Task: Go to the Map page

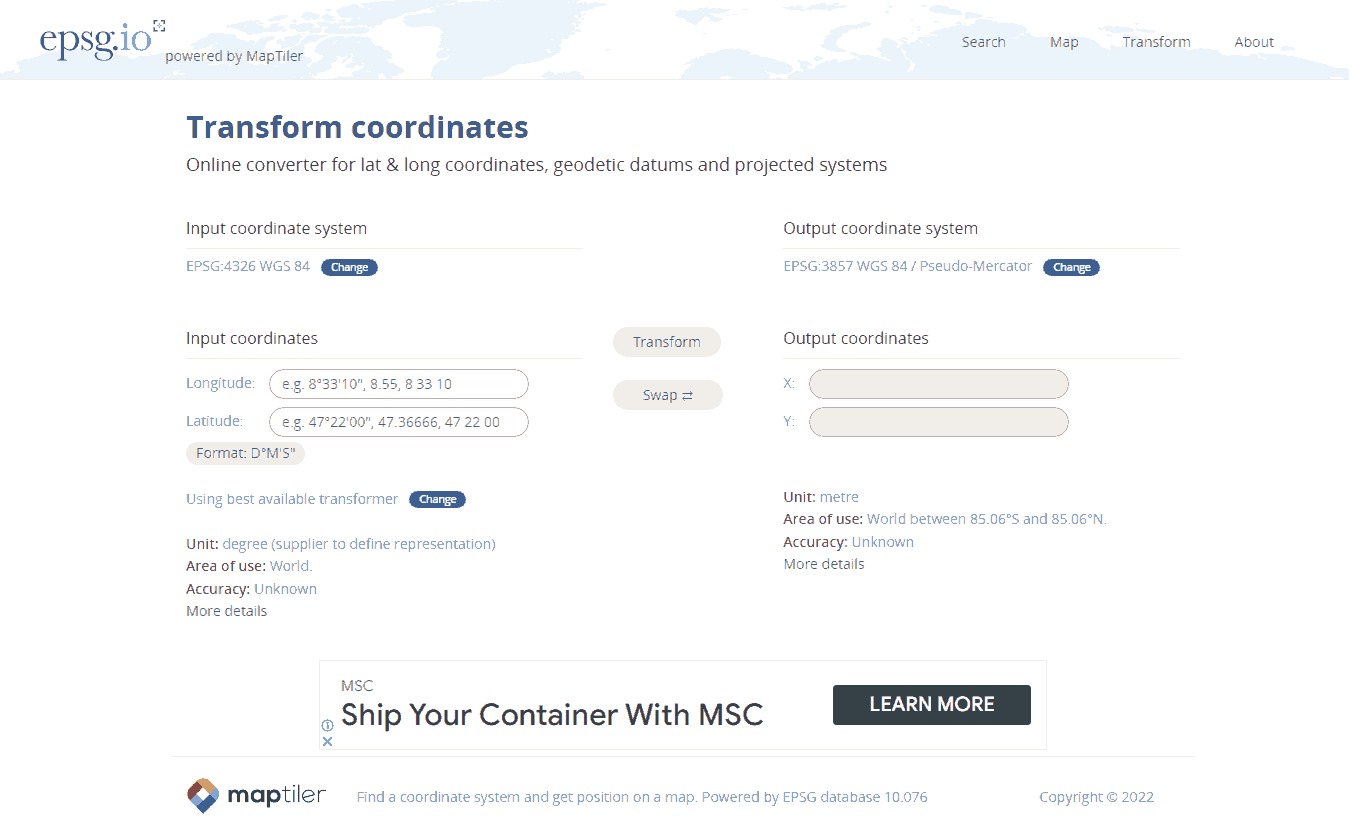Action: click(1064, 42)
